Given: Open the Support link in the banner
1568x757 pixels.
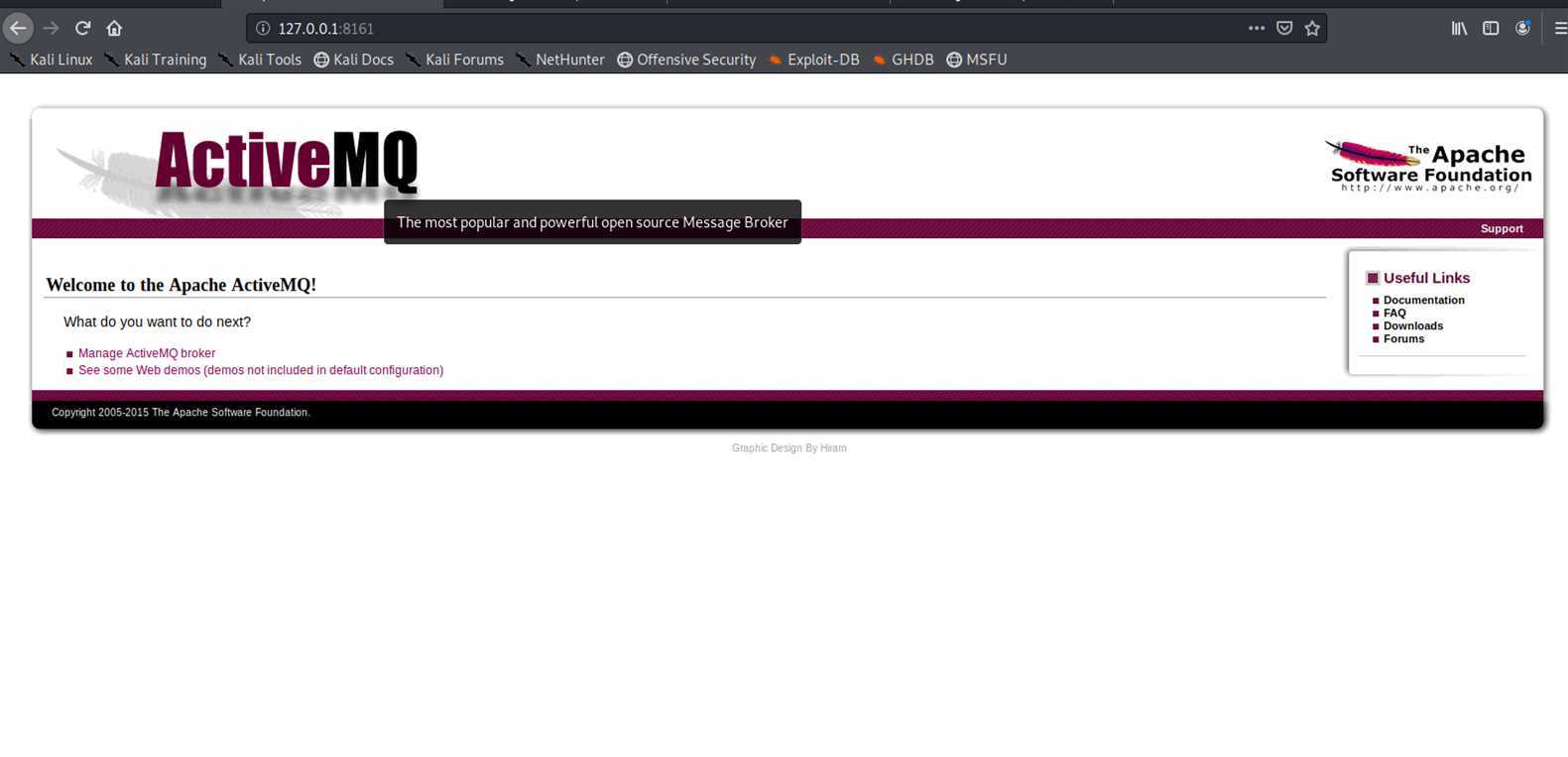Looking at the screenshot, I should click(1502, 229).
